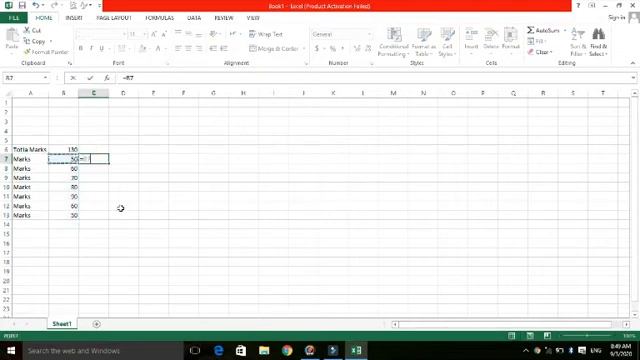Screen dimensions: 640x360
Task: Switch to the VIEW tab
Action: 253,18
